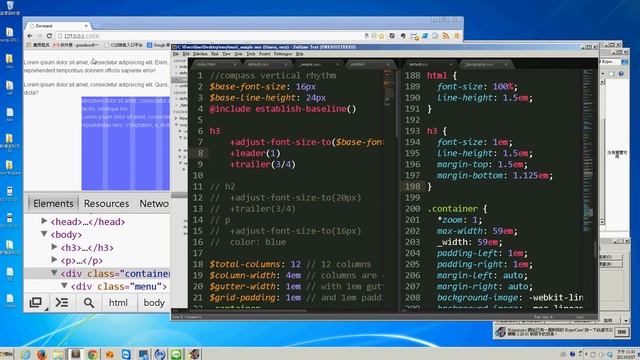
Task: Click the DevTools magnifier inspect icon
Action: (x=89, y=302)
